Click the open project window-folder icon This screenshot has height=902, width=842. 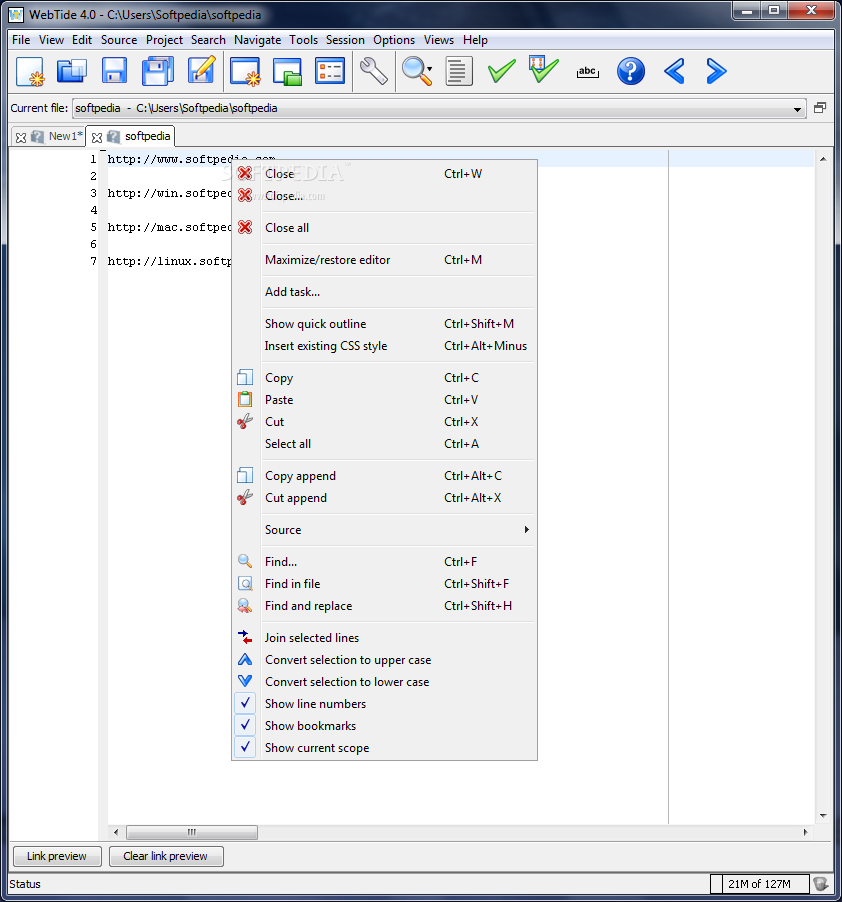tap(287, 71)
